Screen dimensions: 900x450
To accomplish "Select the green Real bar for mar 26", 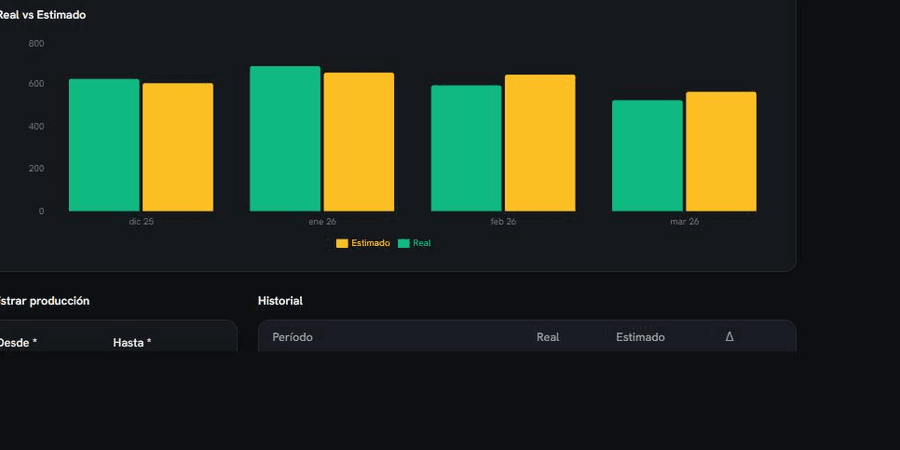I will click(x=647, y=156).
